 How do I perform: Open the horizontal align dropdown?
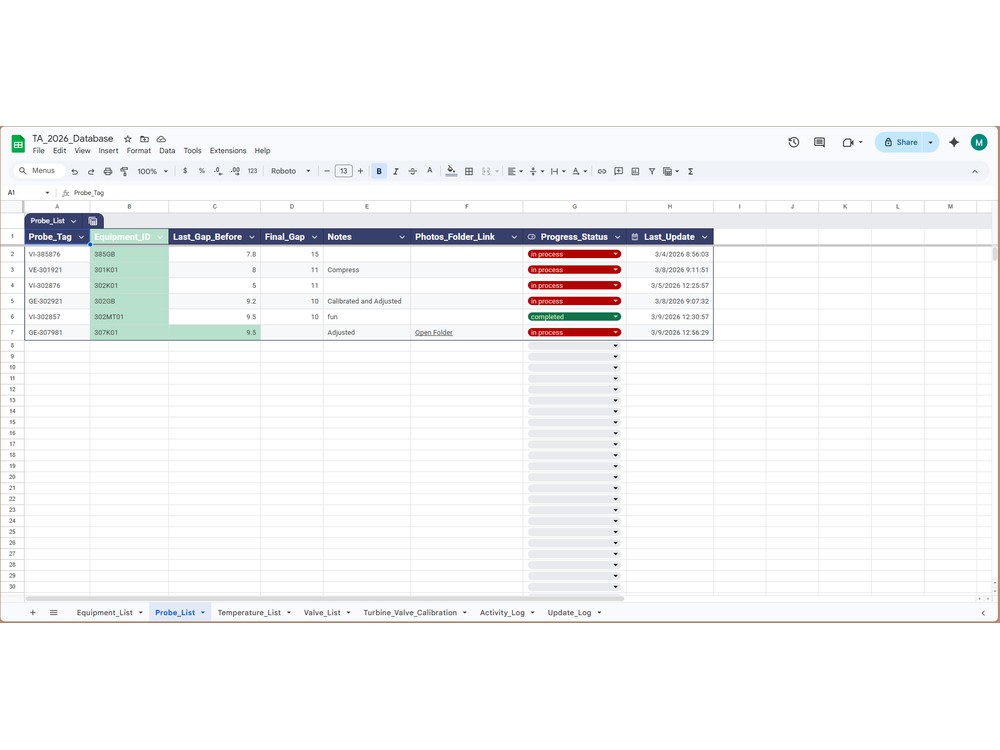coord(515,171)
